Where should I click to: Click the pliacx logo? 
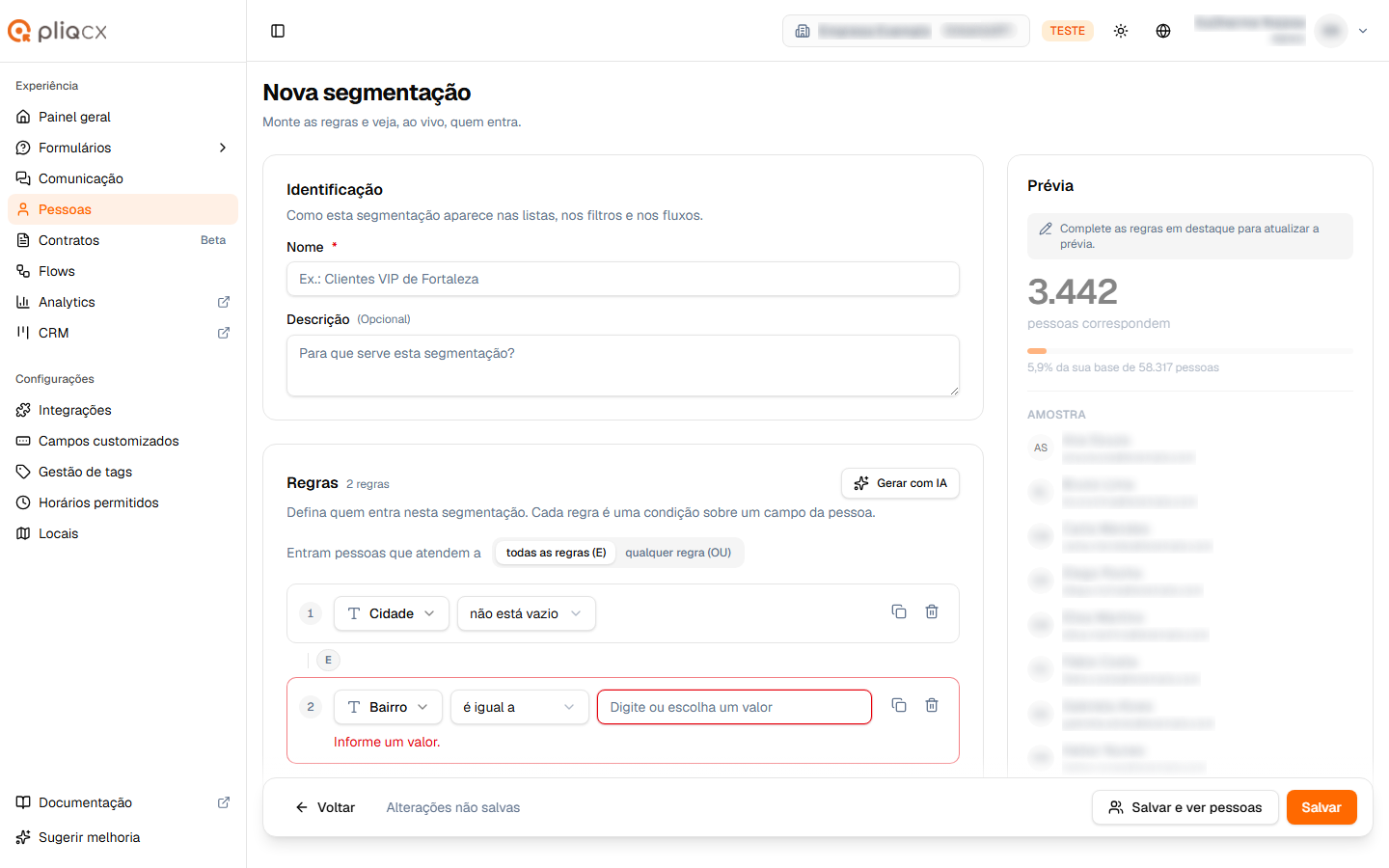tap(58, 31)
